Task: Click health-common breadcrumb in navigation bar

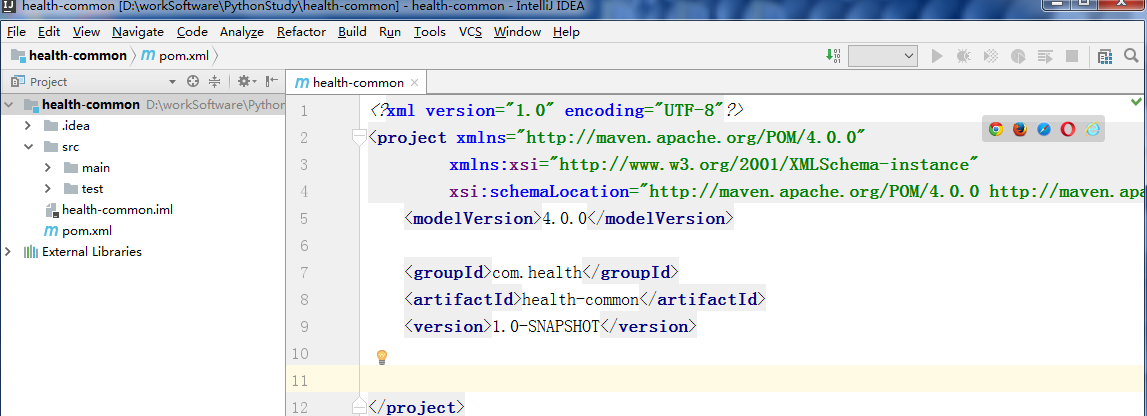Action: pos(69,56)
